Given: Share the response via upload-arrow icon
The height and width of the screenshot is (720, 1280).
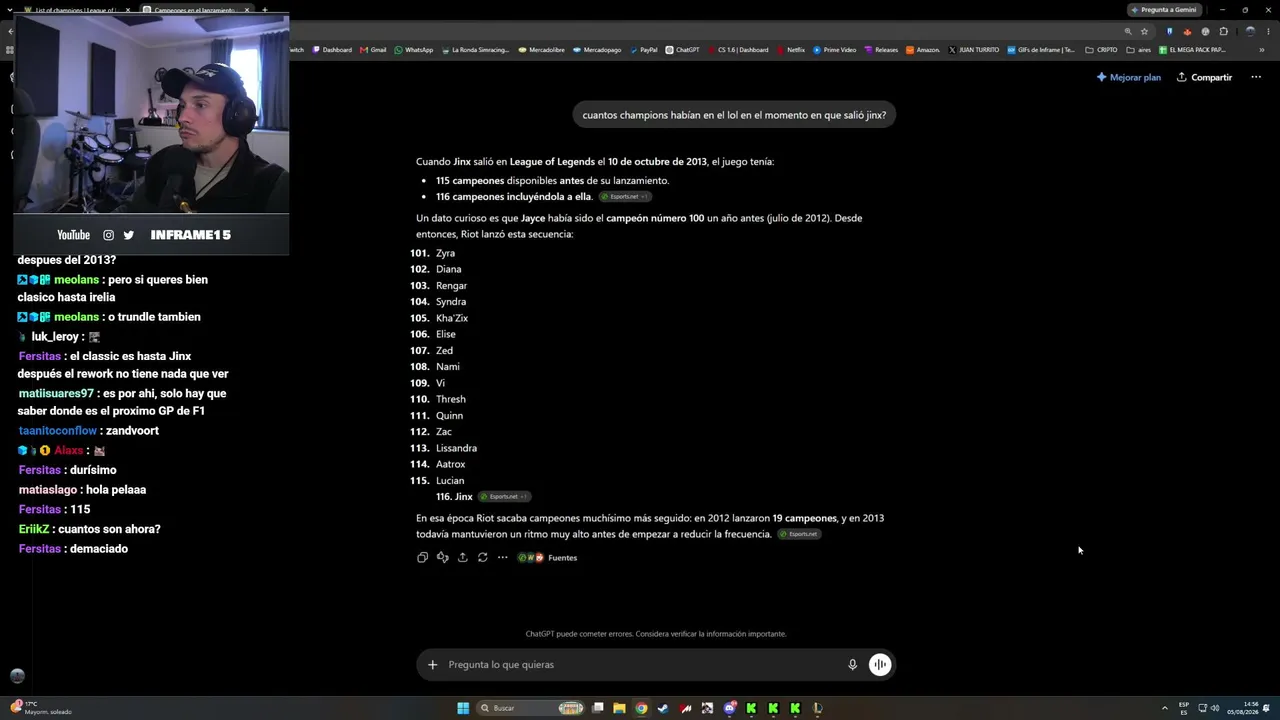Looking at the screenshot, I should tap(462, 558).
